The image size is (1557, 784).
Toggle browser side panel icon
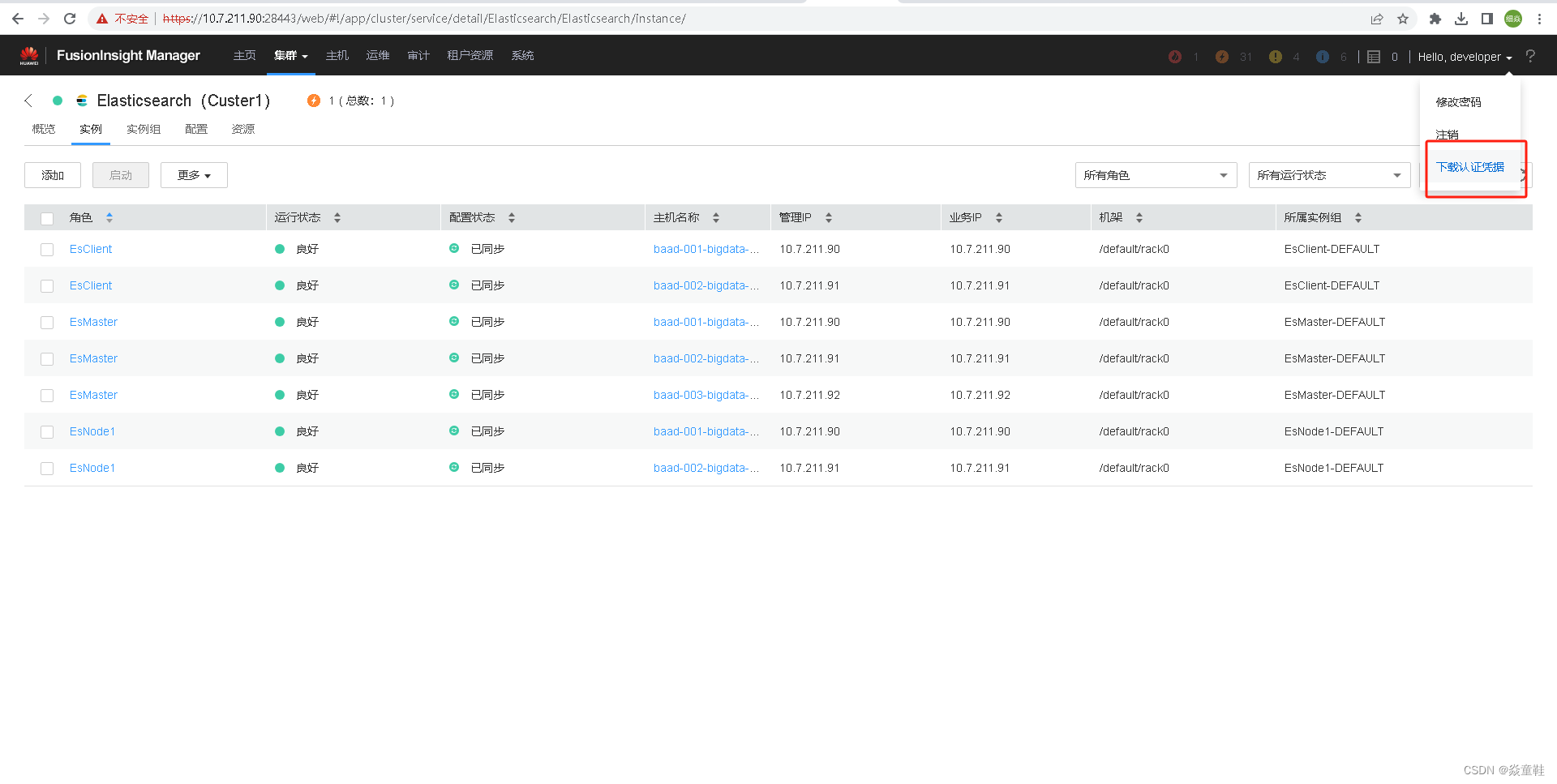click(1487, 19)
